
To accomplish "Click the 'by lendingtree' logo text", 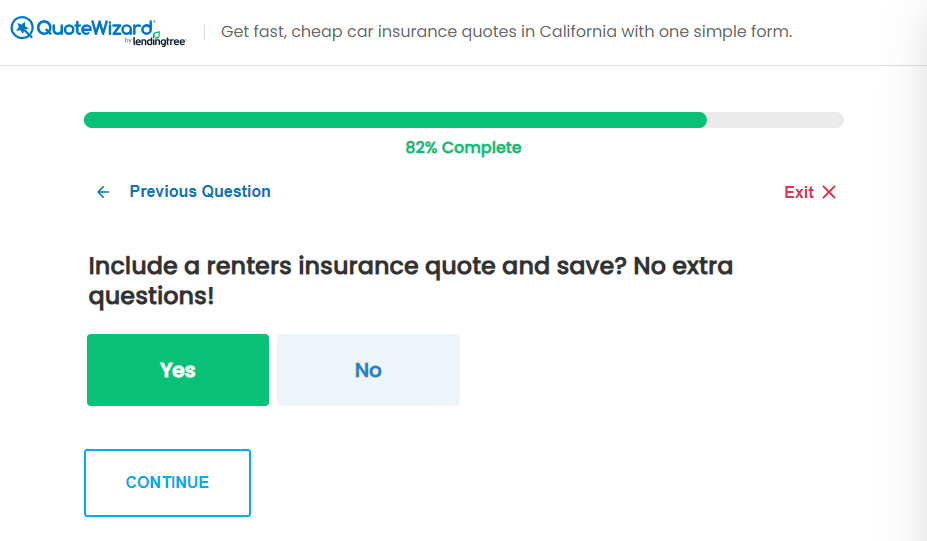I will [x=160, y=42].
